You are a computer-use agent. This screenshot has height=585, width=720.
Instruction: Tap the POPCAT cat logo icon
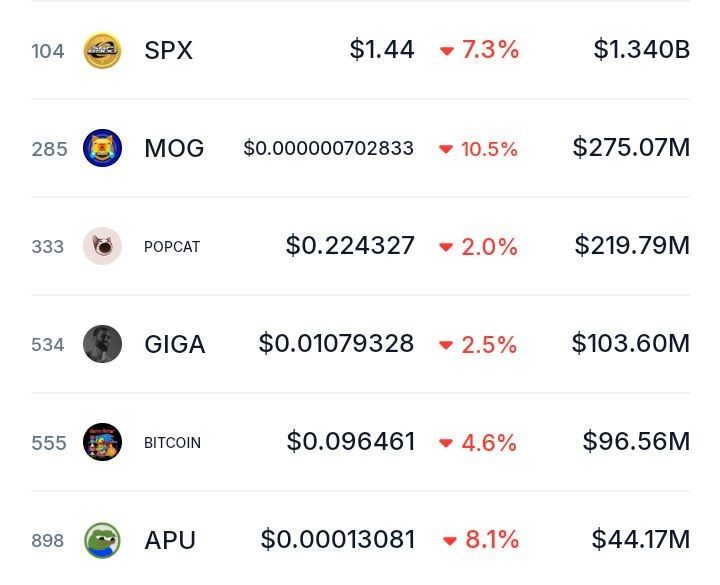click(102, 246)
